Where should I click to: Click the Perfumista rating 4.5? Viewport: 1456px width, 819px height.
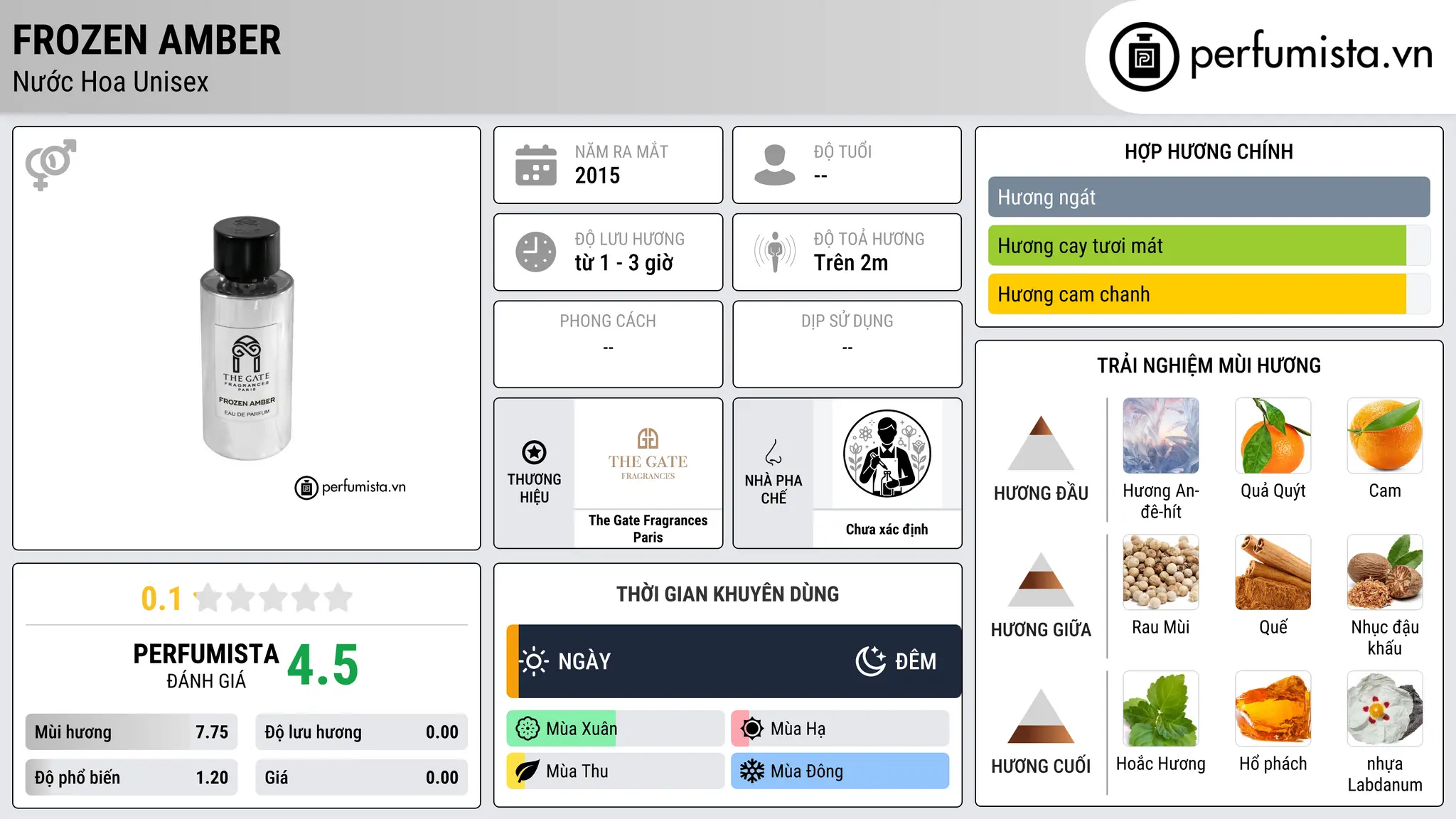coord(323,665)
